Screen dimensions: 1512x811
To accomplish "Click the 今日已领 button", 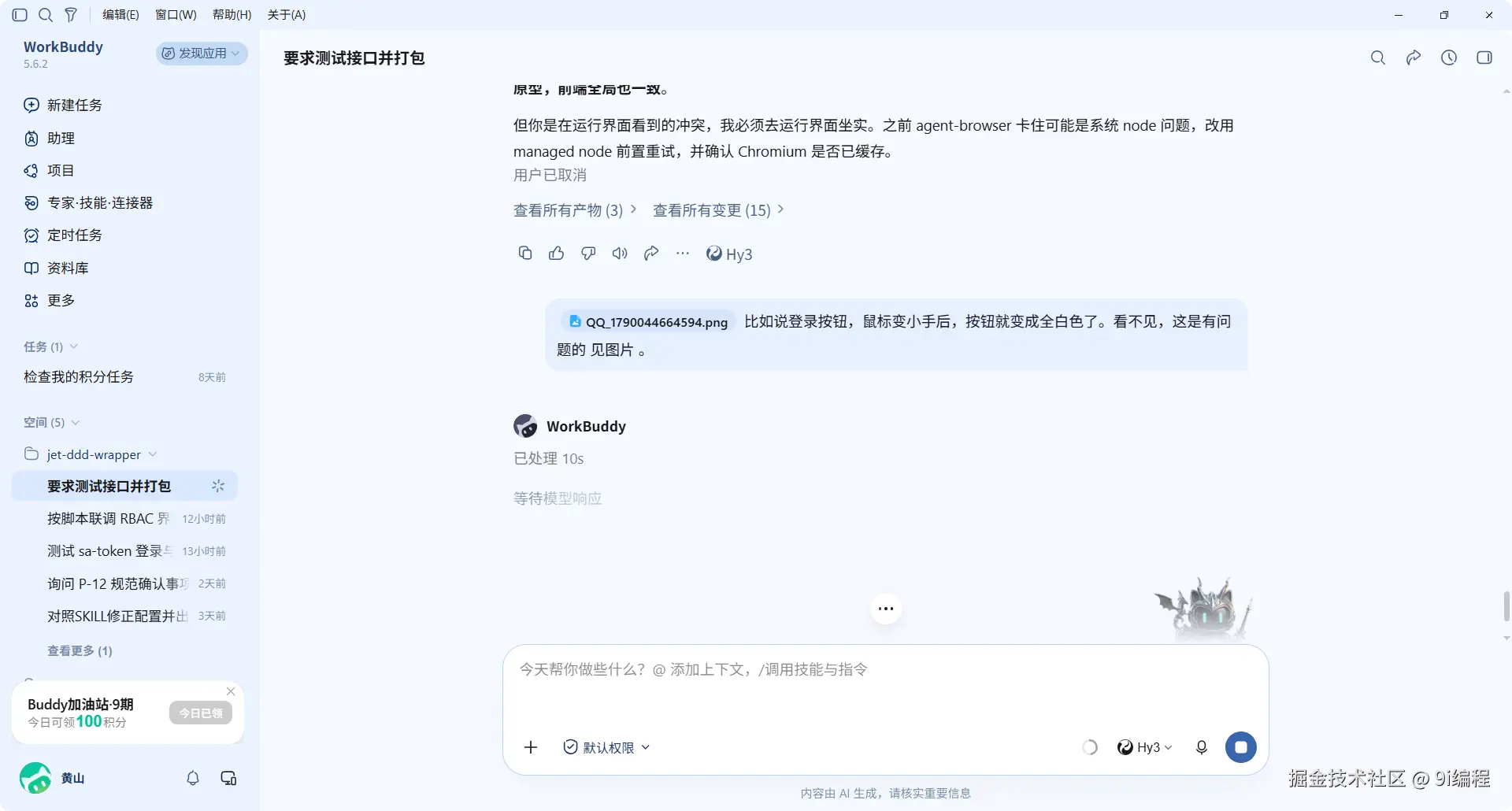I will tap(201, 713).
